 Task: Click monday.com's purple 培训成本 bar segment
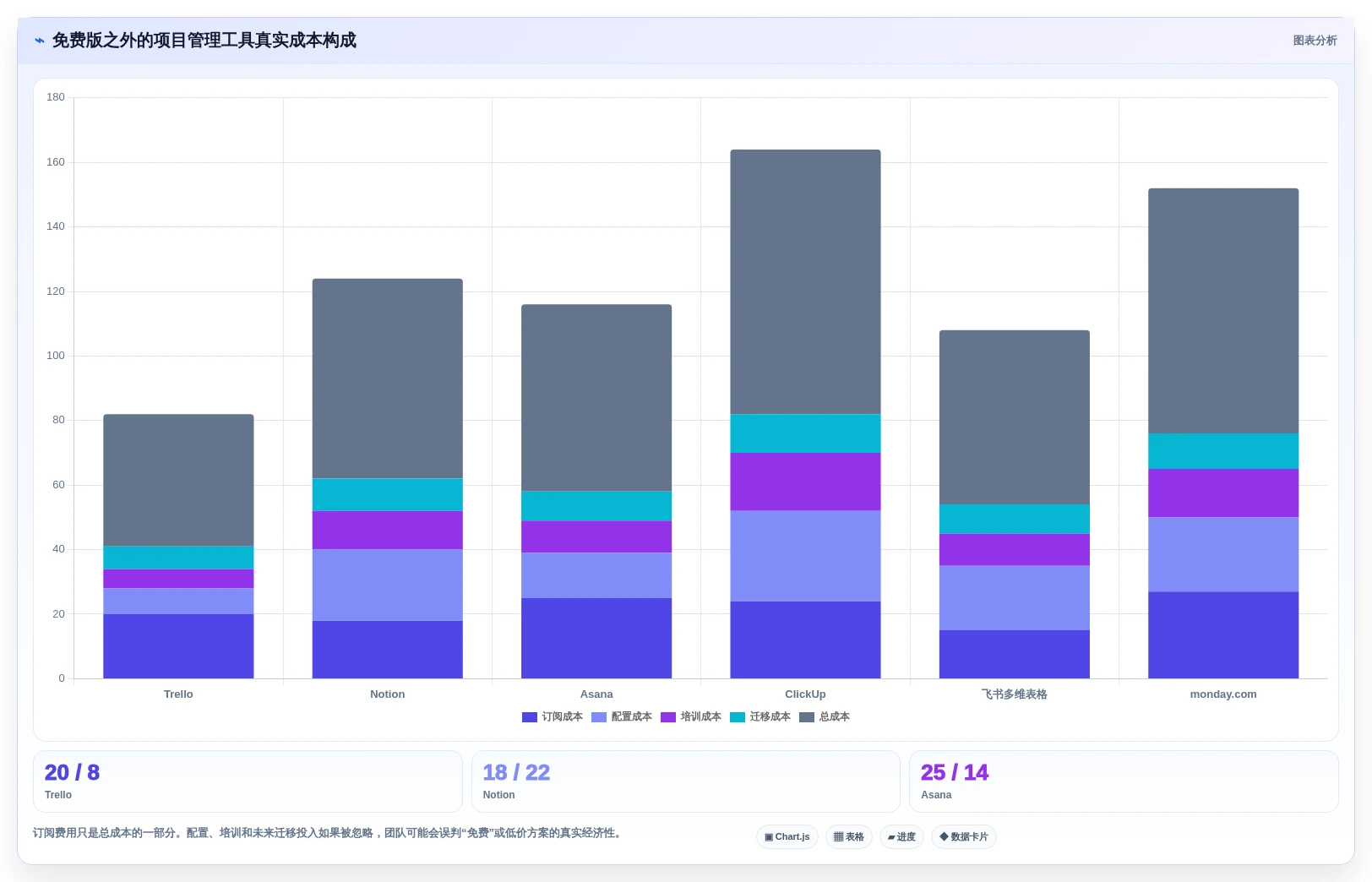click(1223, 493)
